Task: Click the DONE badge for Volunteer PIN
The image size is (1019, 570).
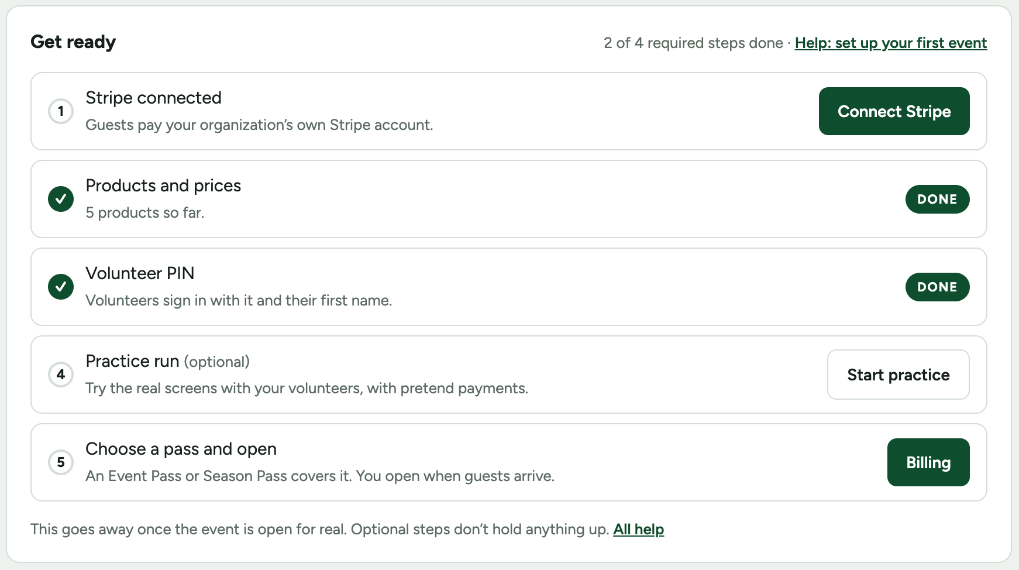Action: click(937, 287)
